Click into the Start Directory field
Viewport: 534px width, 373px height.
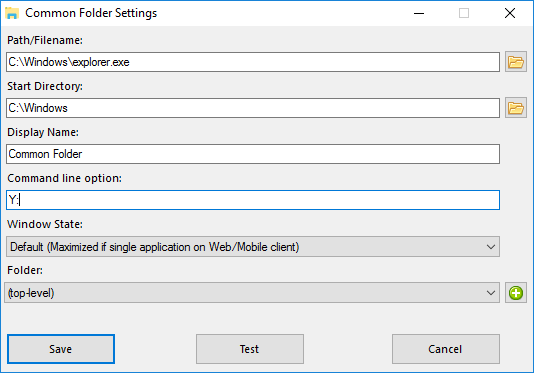253,108
